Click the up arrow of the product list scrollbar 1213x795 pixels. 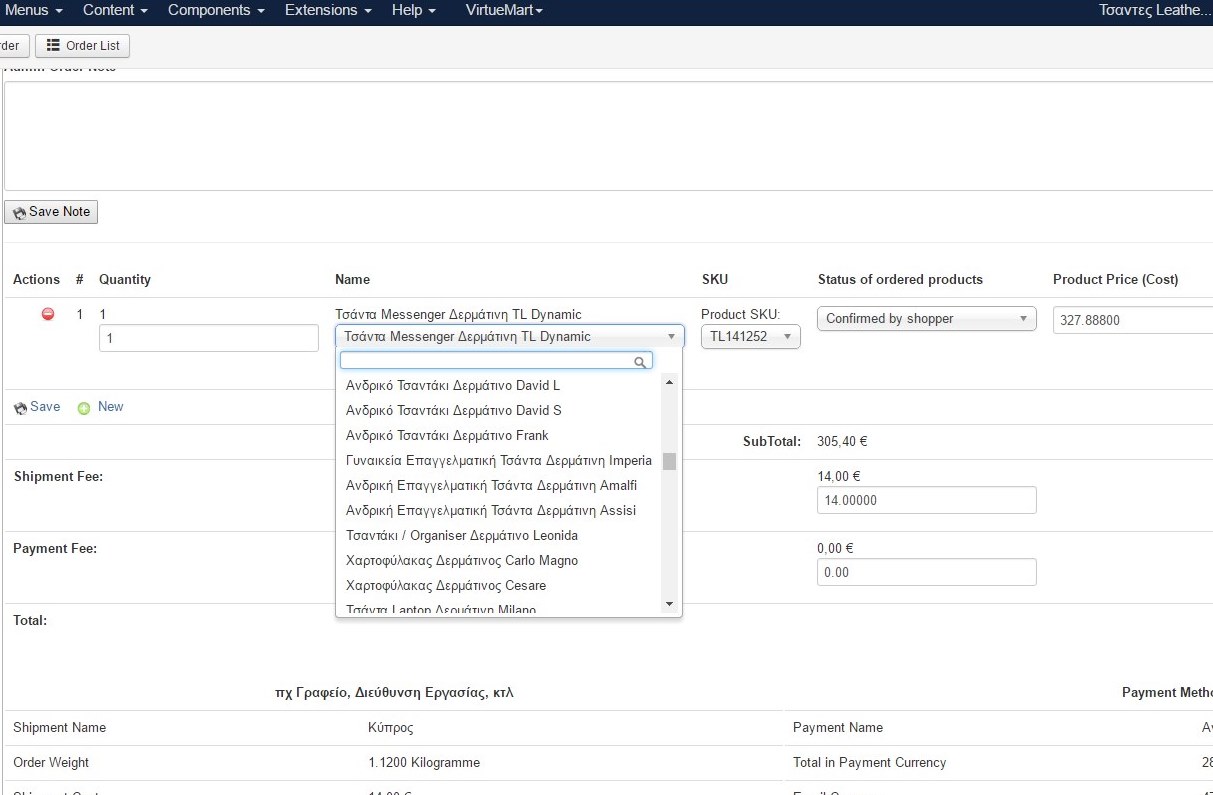[x=669, y=381]
